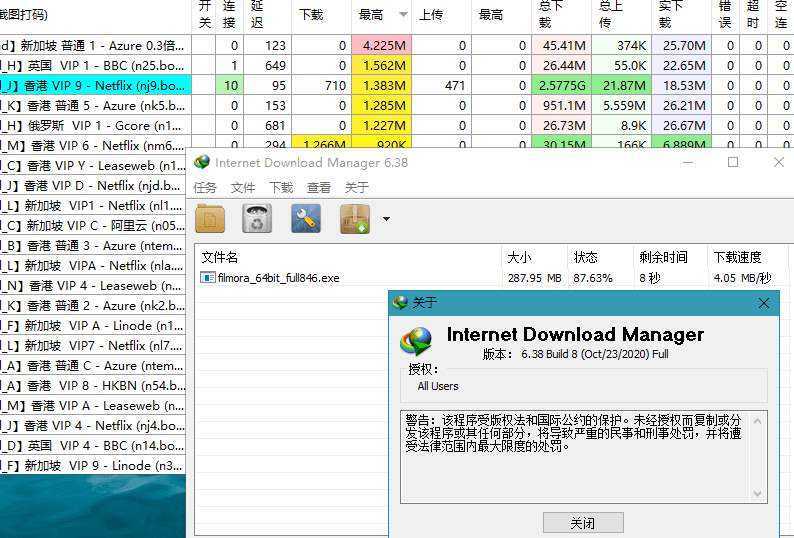Select the 新加坡 VIP C - 阿里云 server row
The height and width of the screenshot is (538, 794).
click(x=93, y=225)
